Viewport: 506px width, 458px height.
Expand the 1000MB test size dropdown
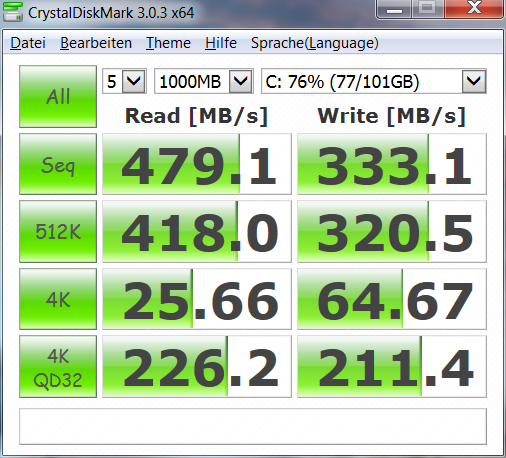click(x=241, y=81)
